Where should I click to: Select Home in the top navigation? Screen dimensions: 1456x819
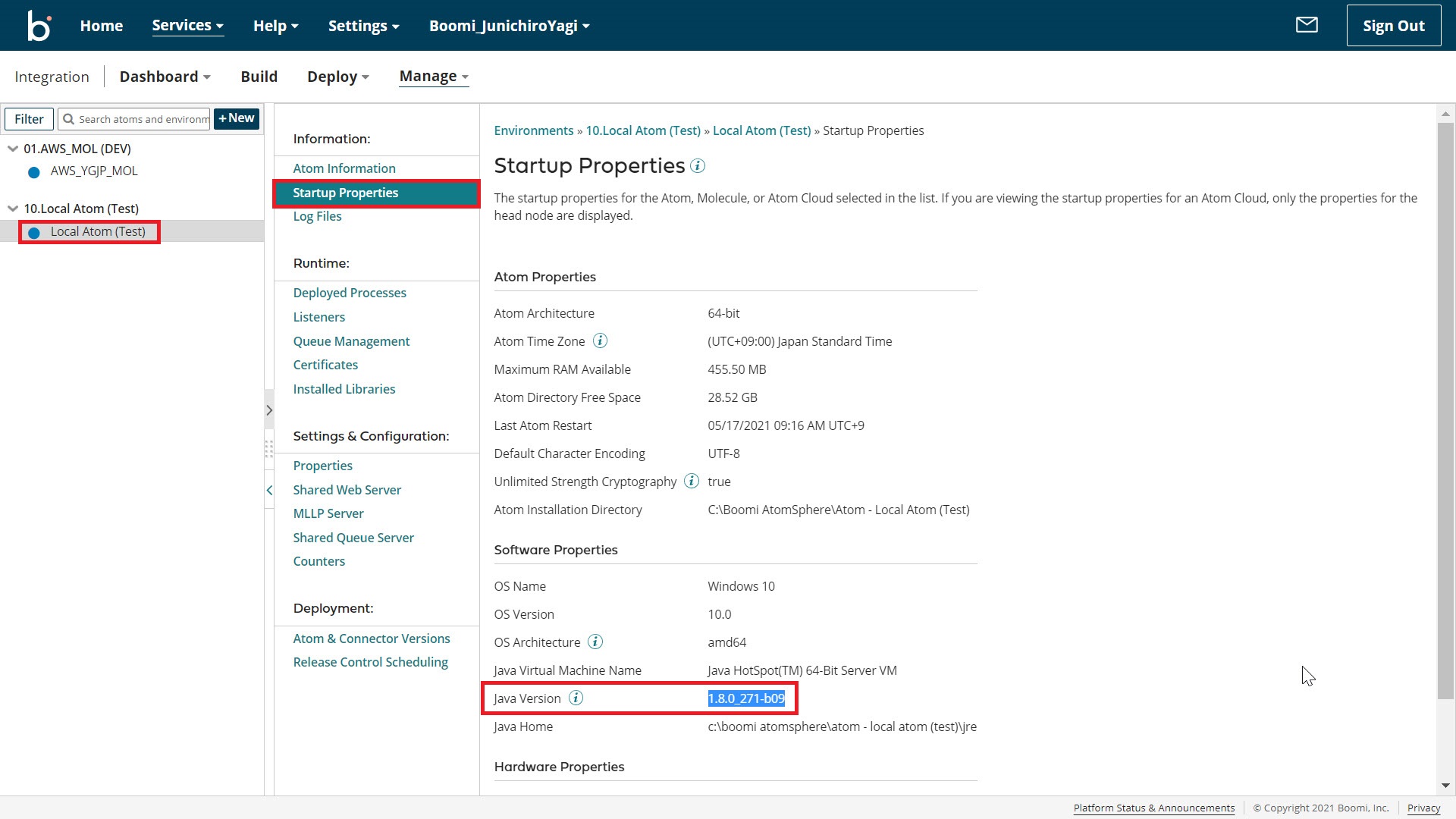tap(101, 25)
